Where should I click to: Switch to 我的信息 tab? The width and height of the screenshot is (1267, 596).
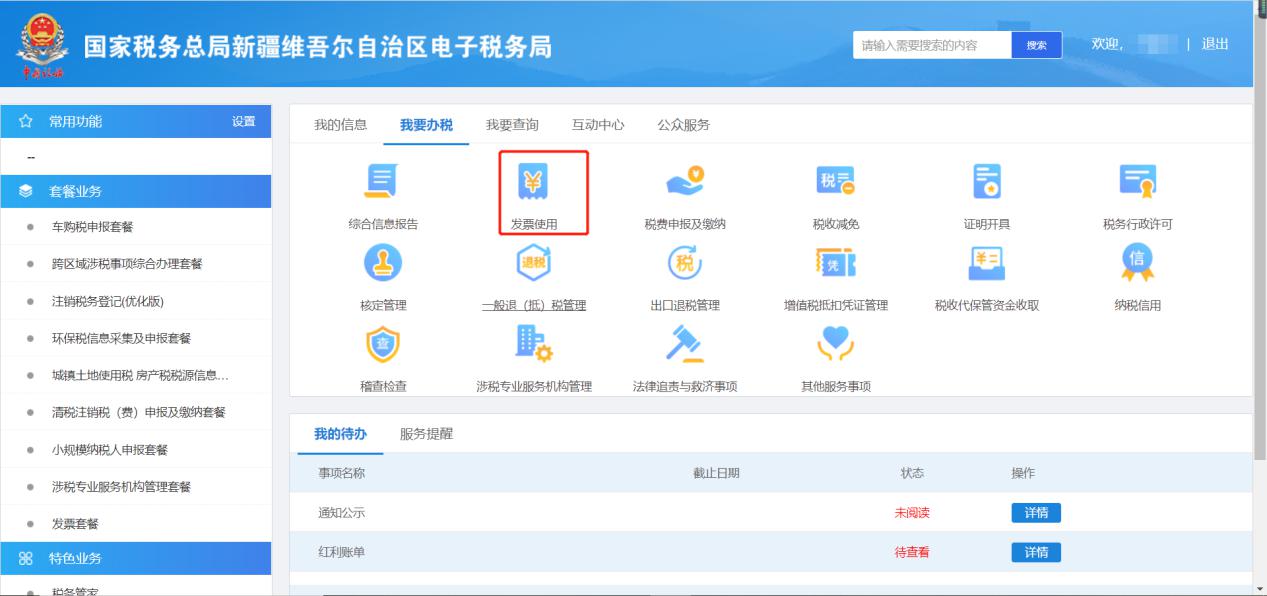tap(340, 125)
